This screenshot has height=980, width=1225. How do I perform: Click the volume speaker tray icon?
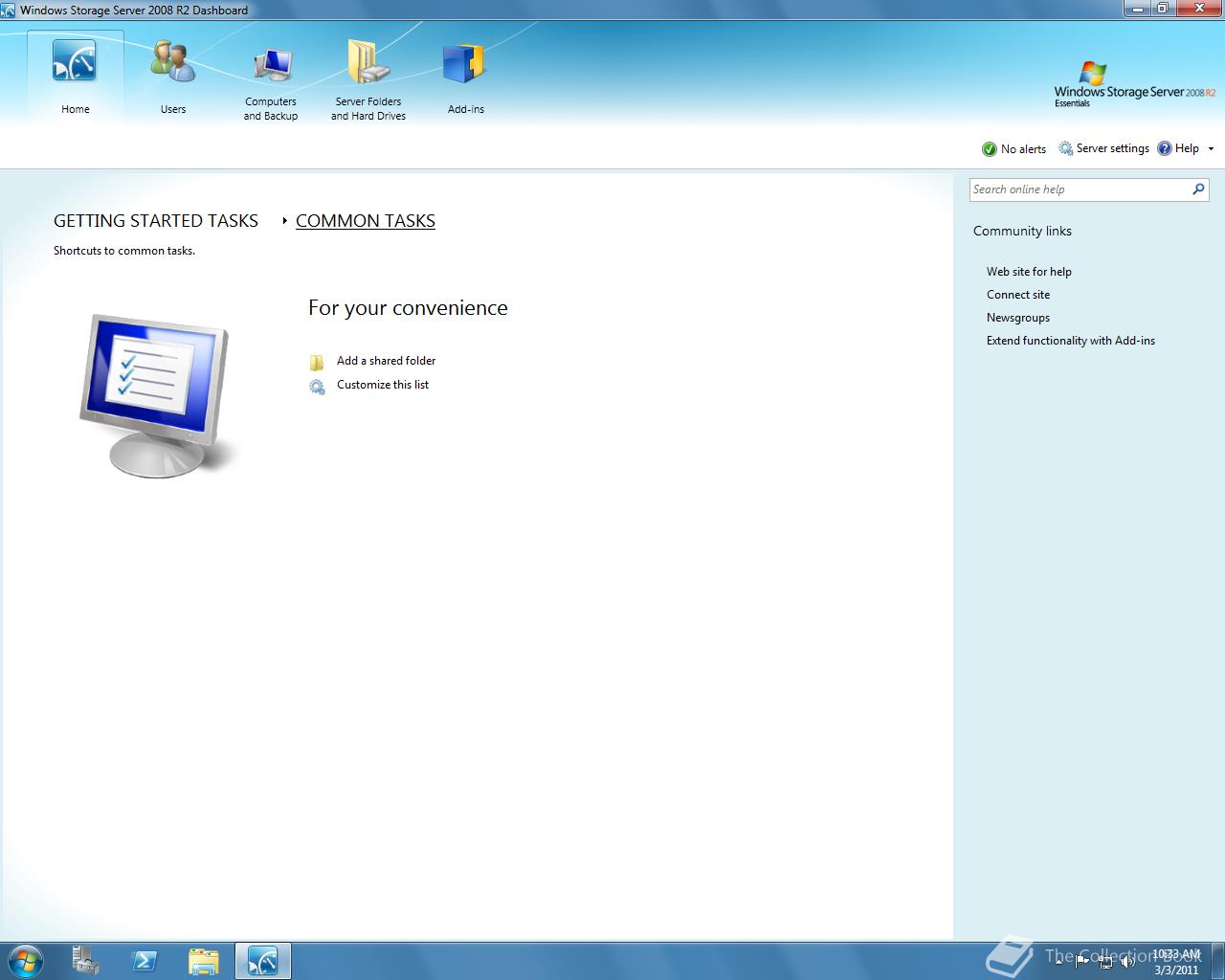[1128, 961]
